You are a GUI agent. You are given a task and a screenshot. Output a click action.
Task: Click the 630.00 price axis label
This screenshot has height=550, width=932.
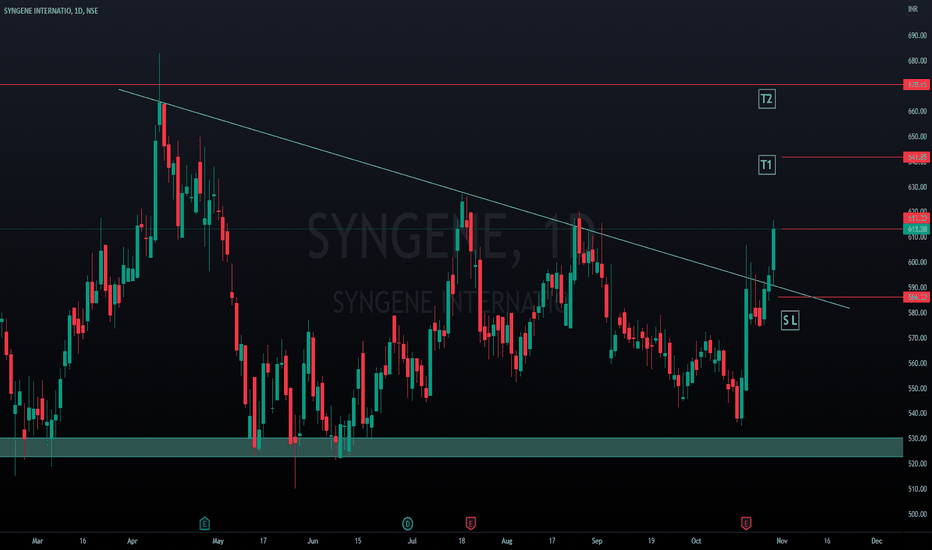[x=917, y=187]
